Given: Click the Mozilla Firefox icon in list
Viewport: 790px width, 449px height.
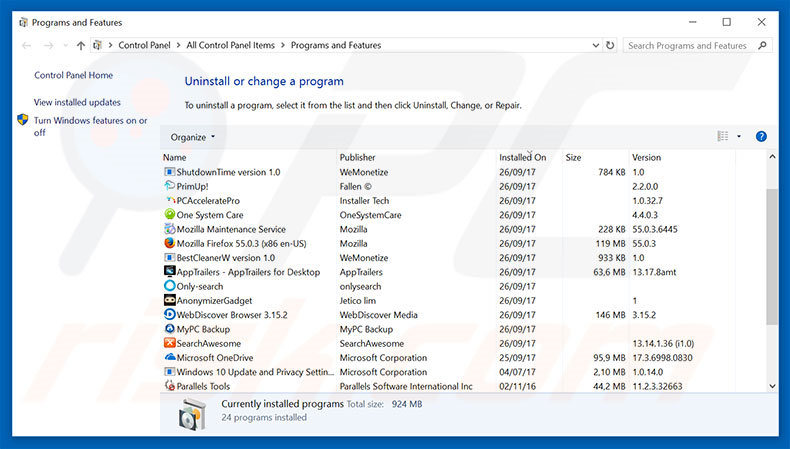Looking at the screenshot, I should [169, 243].
